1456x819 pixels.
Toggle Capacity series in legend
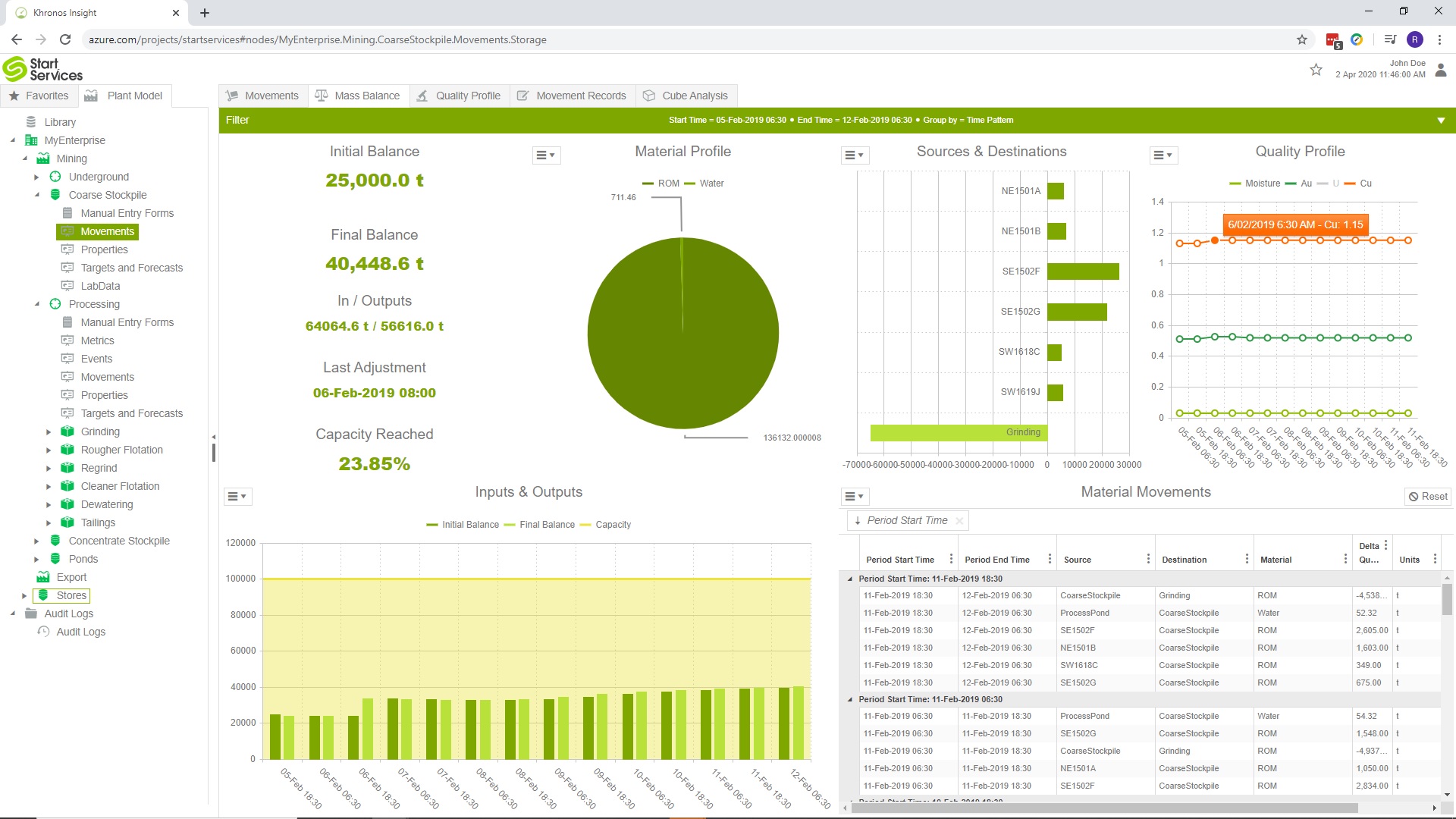(605, 525)
